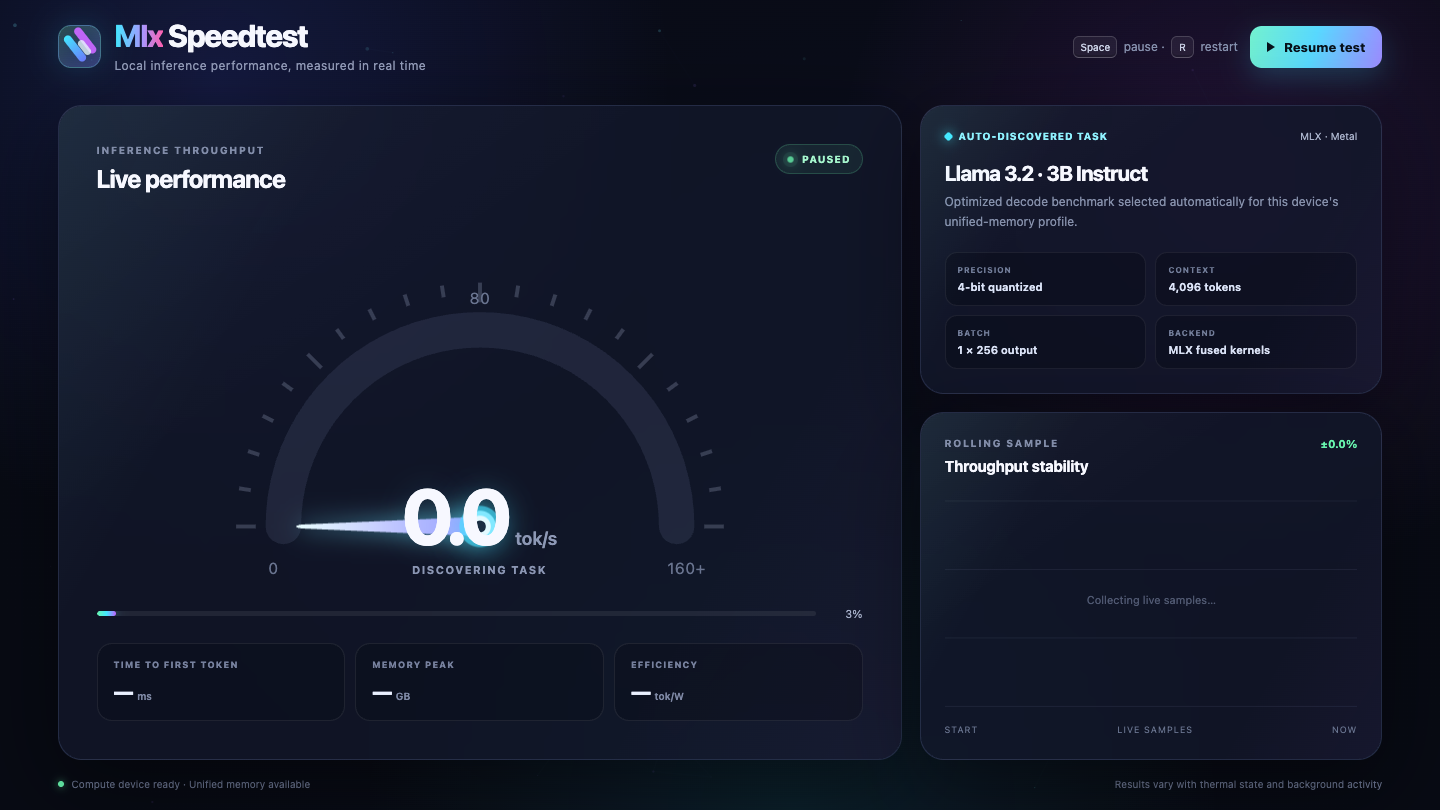Click the Batch 1 × 256 output tile
Screen dimensions: 1440x810
pyautogui.click(x=1045, y=342)
